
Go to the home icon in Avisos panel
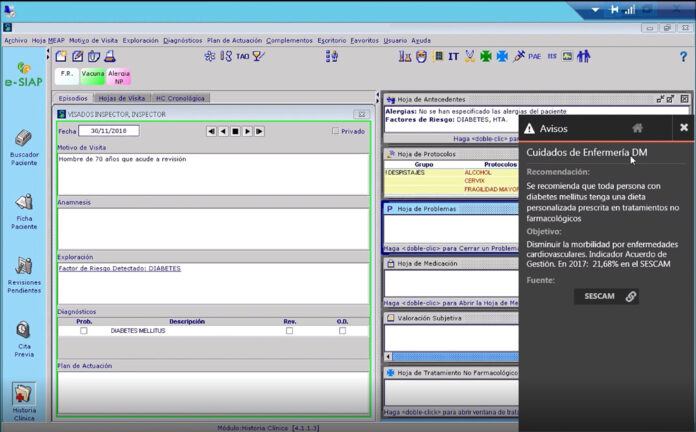tap(637, 128)
